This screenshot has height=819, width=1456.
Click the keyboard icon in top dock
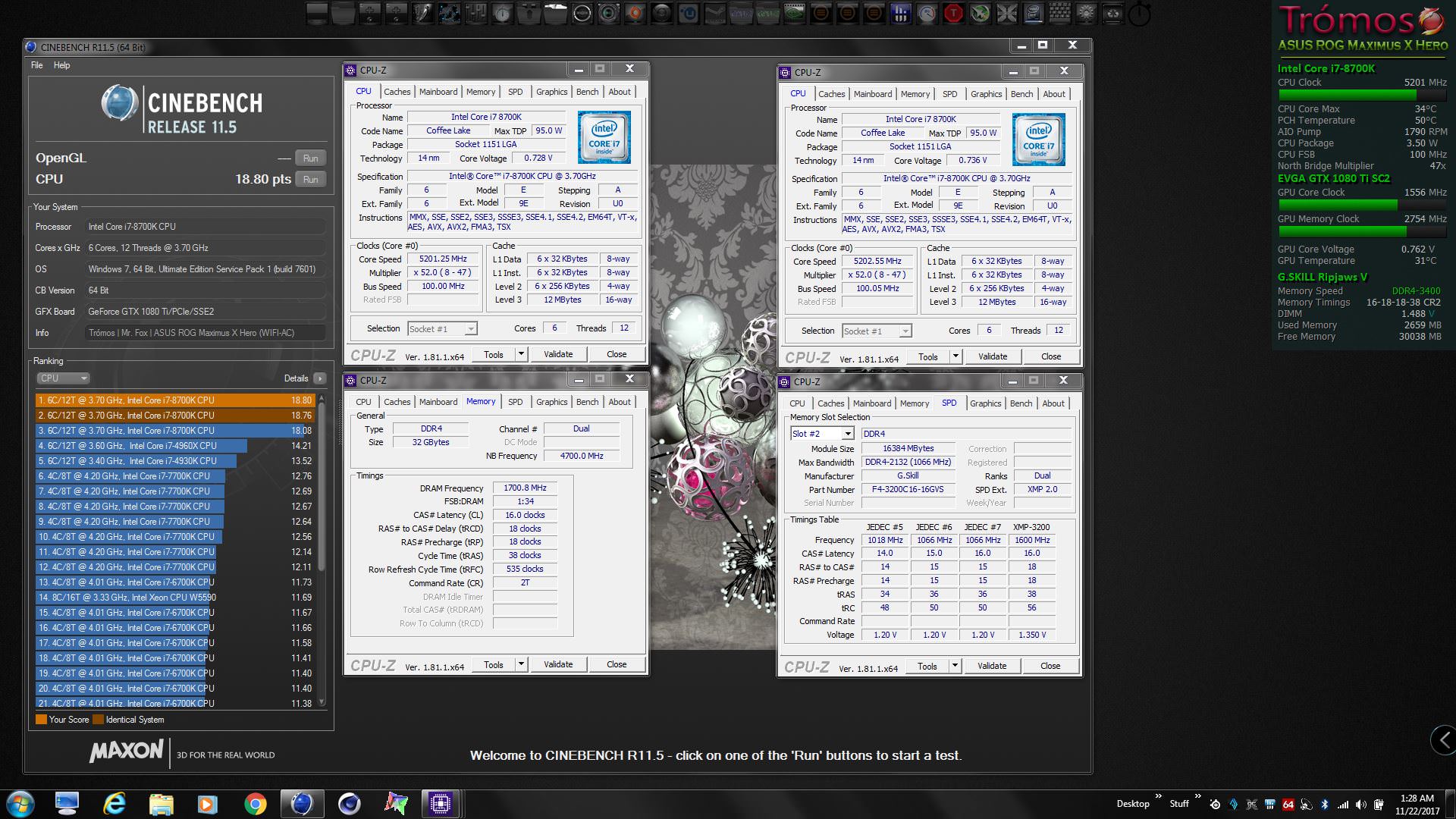pos(1059,13)
